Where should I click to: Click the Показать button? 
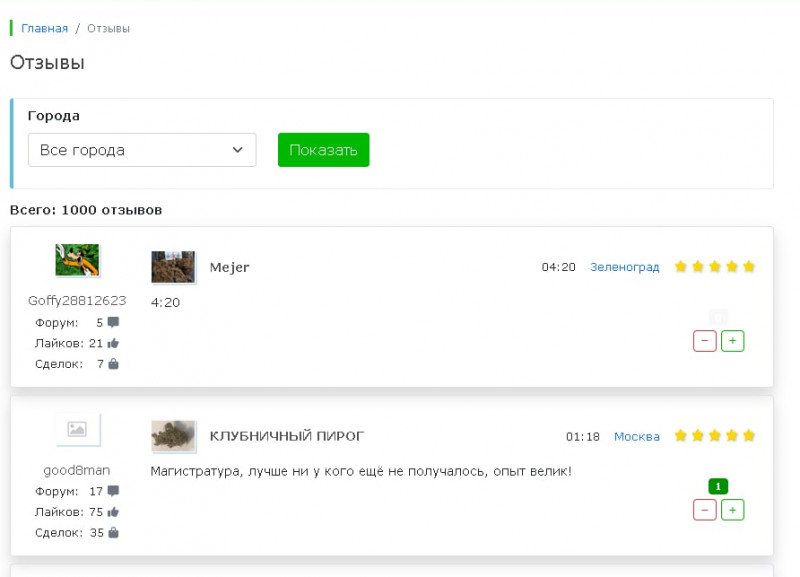coord(323,150)
